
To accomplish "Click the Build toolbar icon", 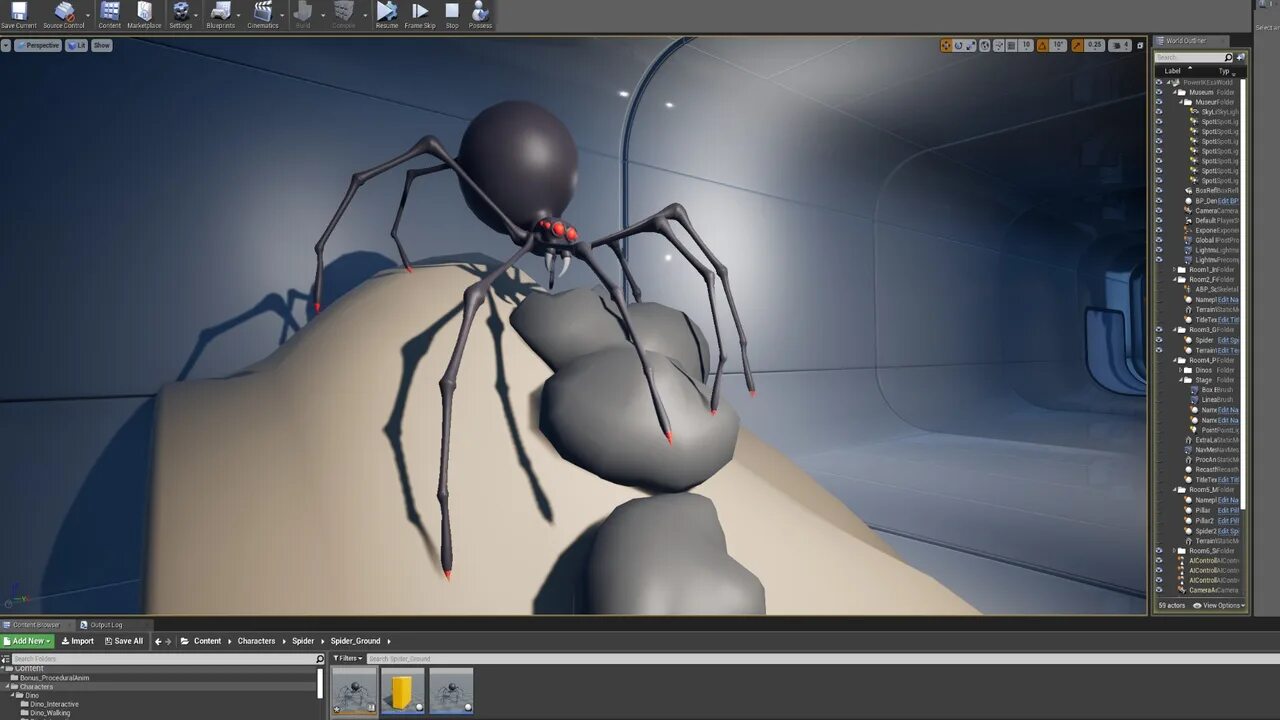I will click(303, 15).
